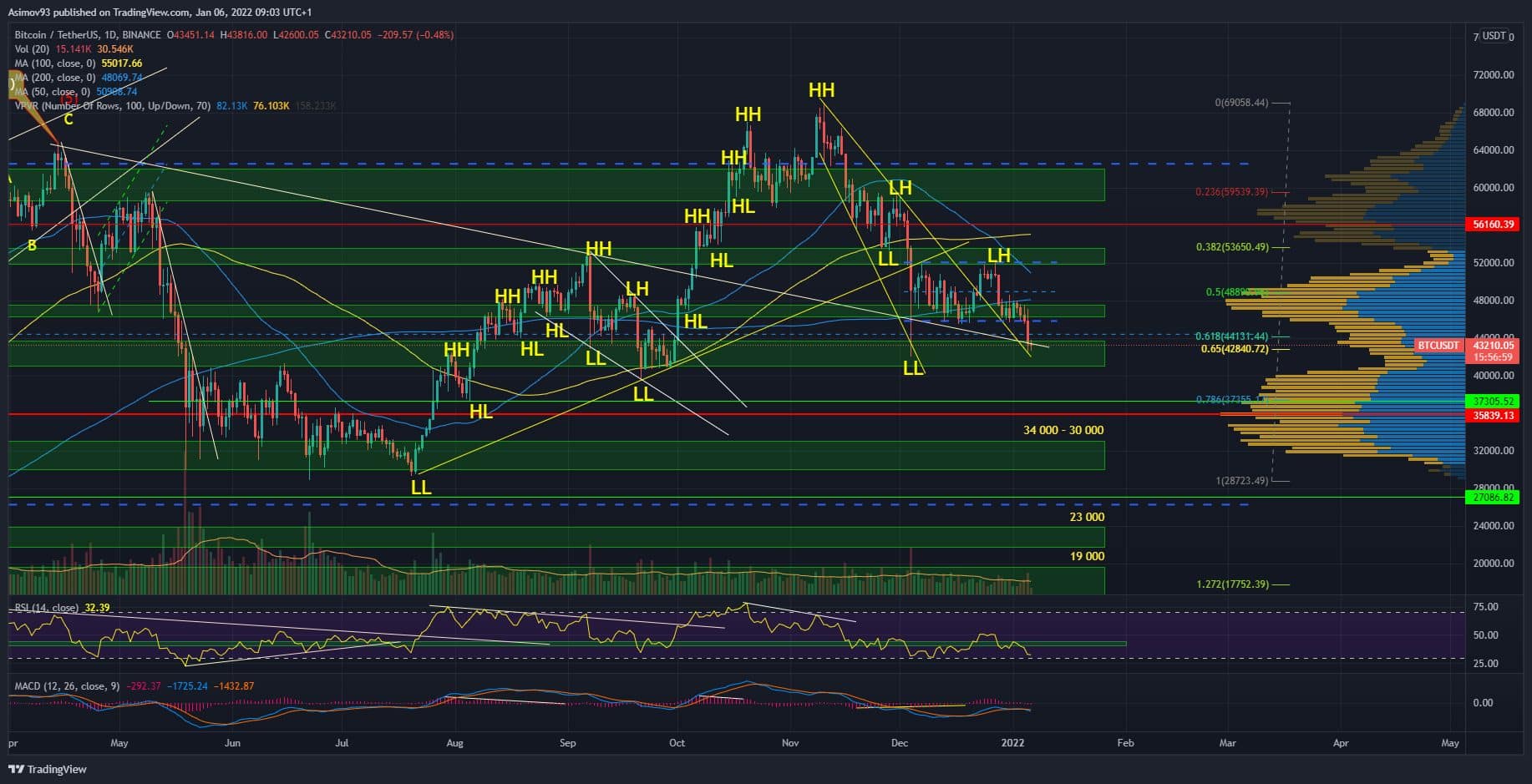This screenshot has width=1532, height=784.
Task: Click the red 35839.13 price label
Action: click(1493, 416)
